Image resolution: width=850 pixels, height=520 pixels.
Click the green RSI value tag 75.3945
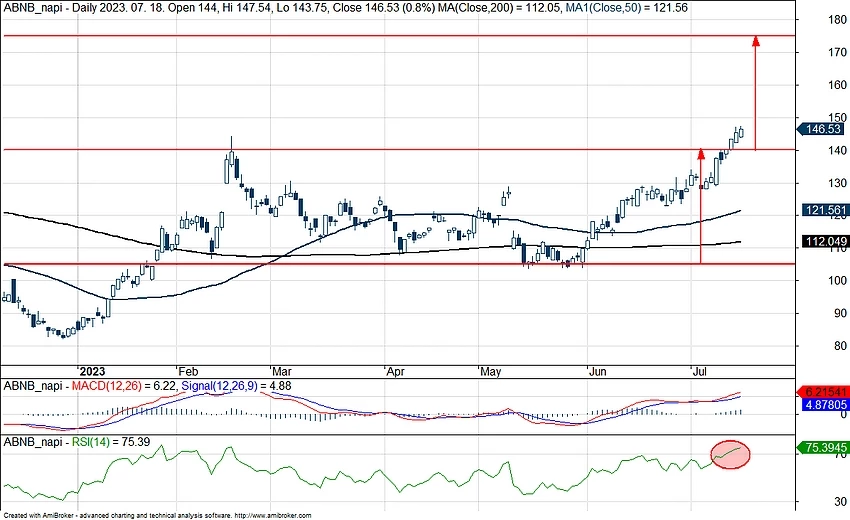(x=824, y=450)
